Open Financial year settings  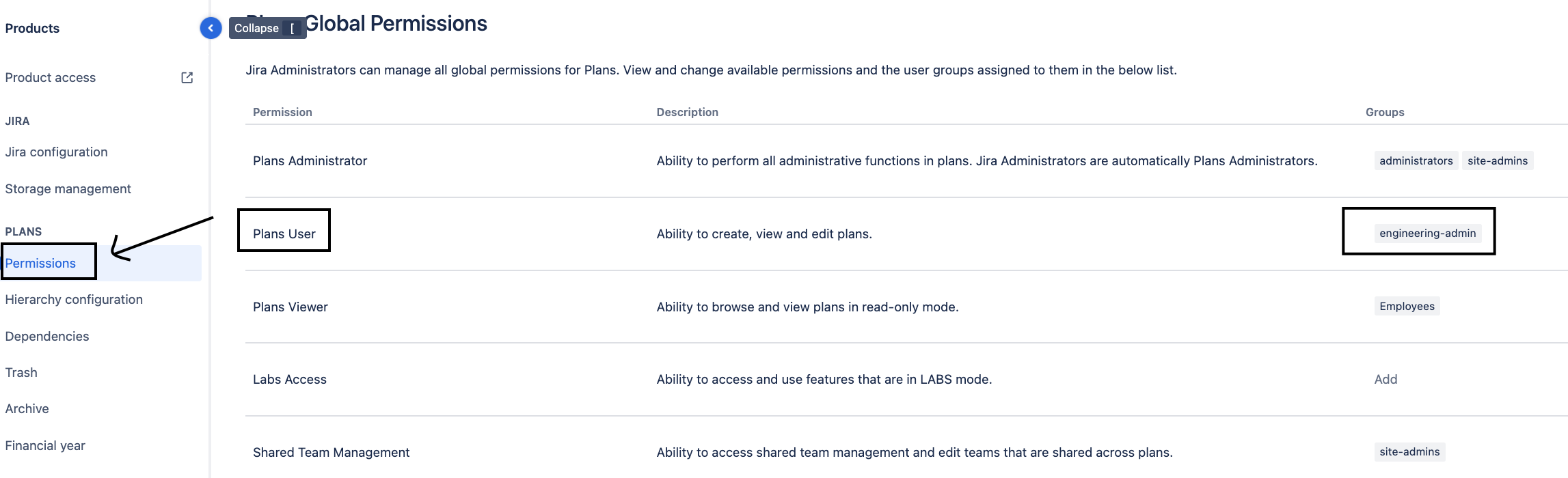(45, 446)
